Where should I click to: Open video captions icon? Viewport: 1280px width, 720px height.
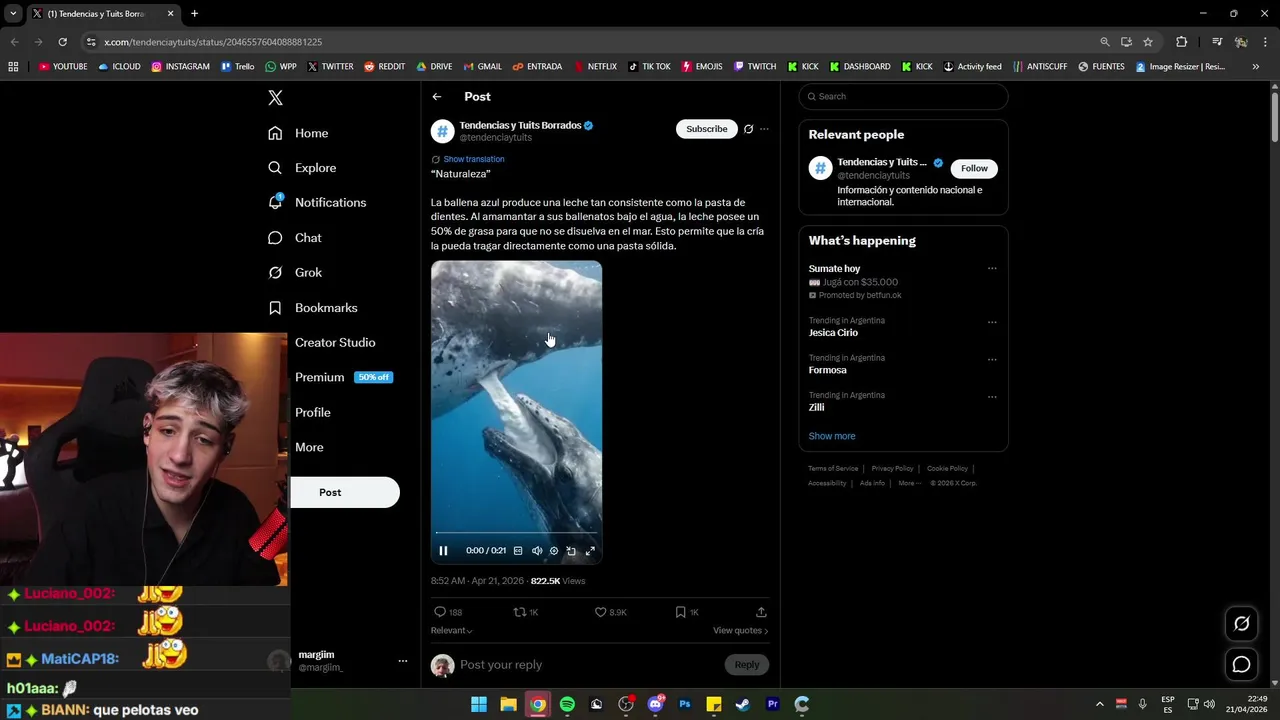[x=518, y=551]
